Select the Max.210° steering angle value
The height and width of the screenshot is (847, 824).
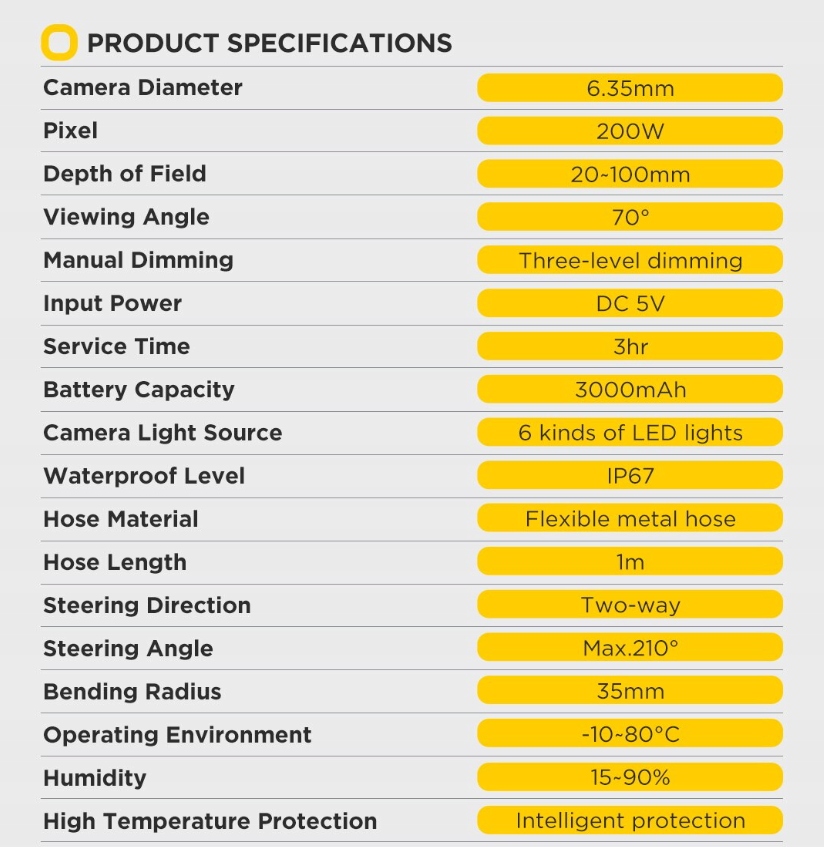pos(630,648)
